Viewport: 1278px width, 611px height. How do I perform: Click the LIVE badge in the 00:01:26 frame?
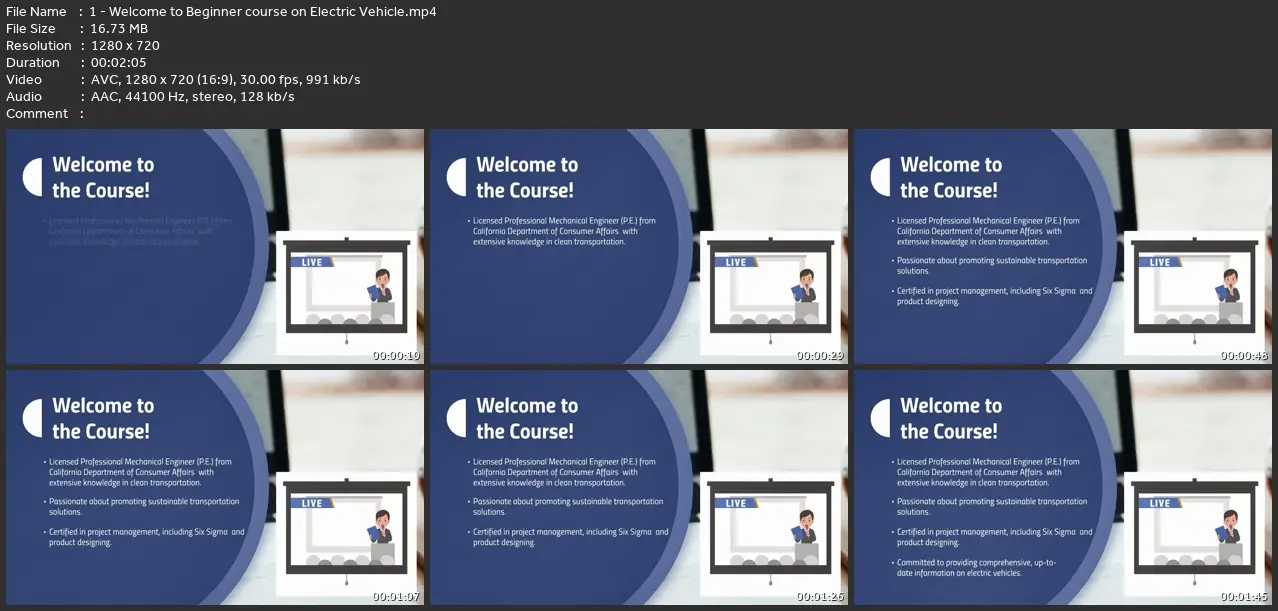click(x=736, y=503)
